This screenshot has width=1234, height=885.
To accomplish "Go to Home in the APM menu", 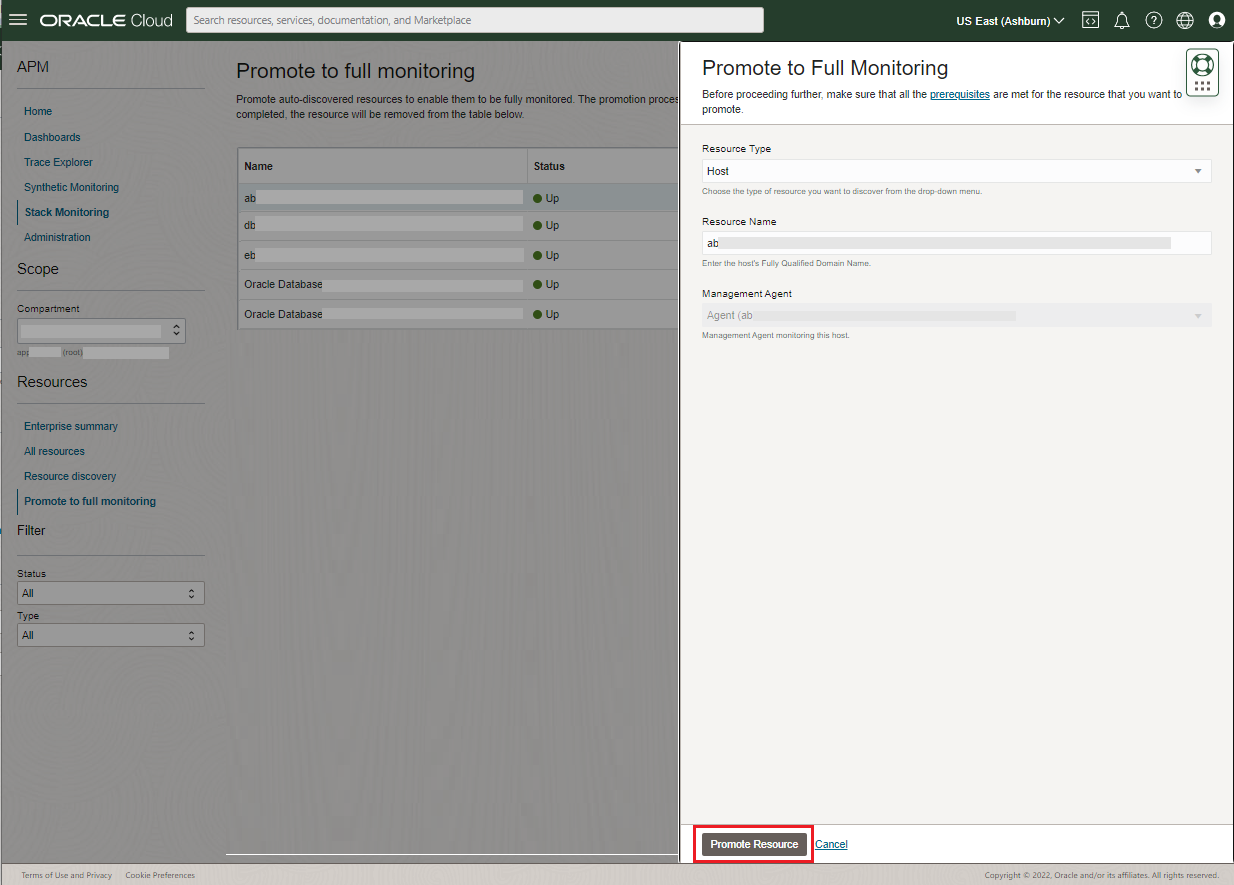I will 38,111.
